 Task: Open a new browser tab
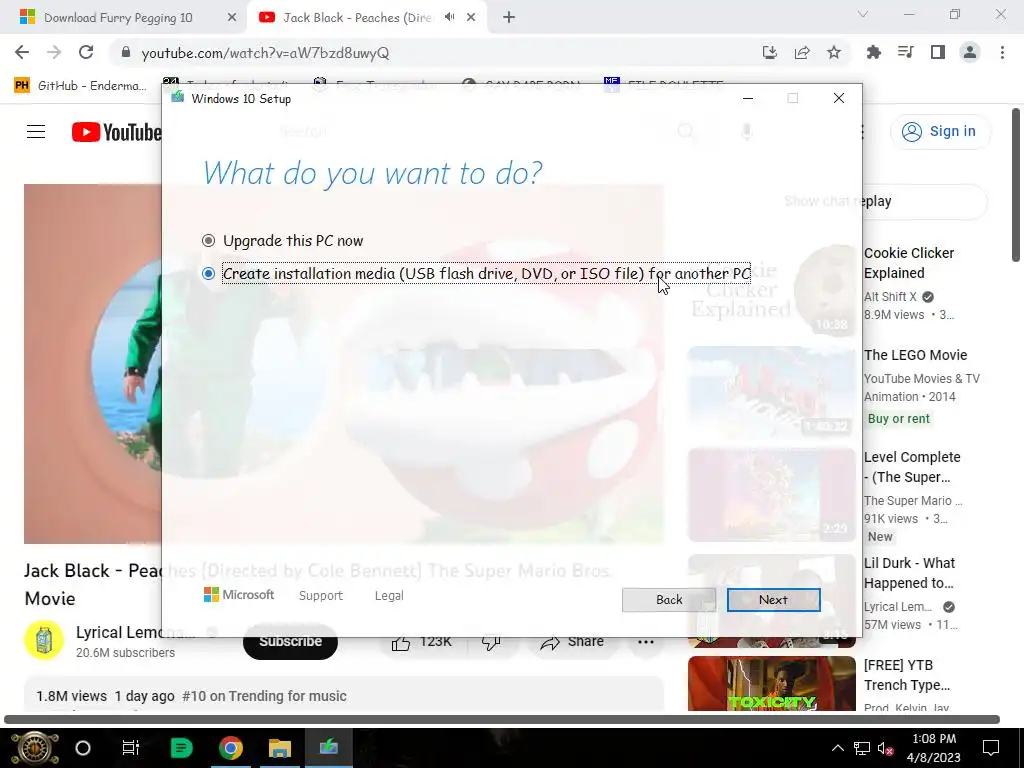click(x=509, y=18)
